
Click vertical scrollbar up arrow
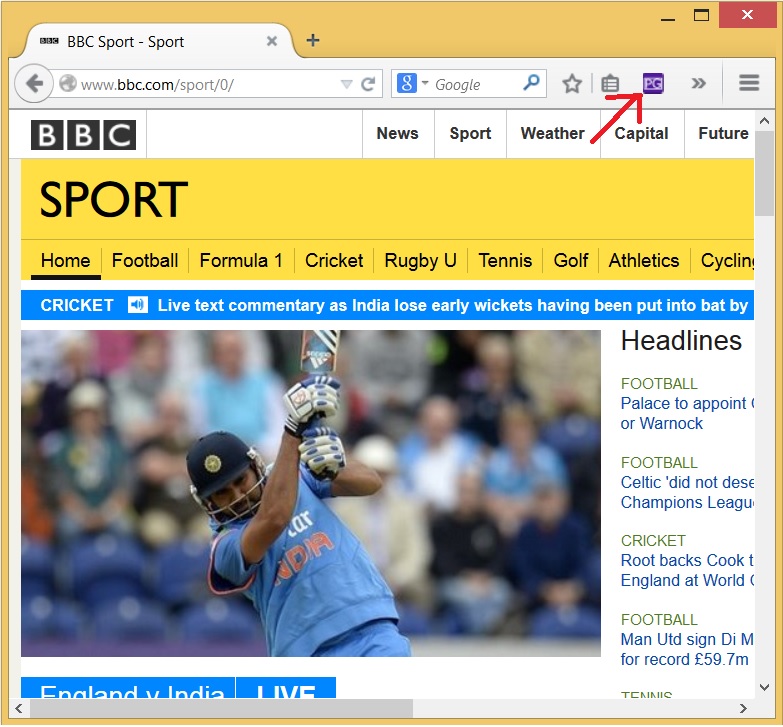(x=764, y=120)
